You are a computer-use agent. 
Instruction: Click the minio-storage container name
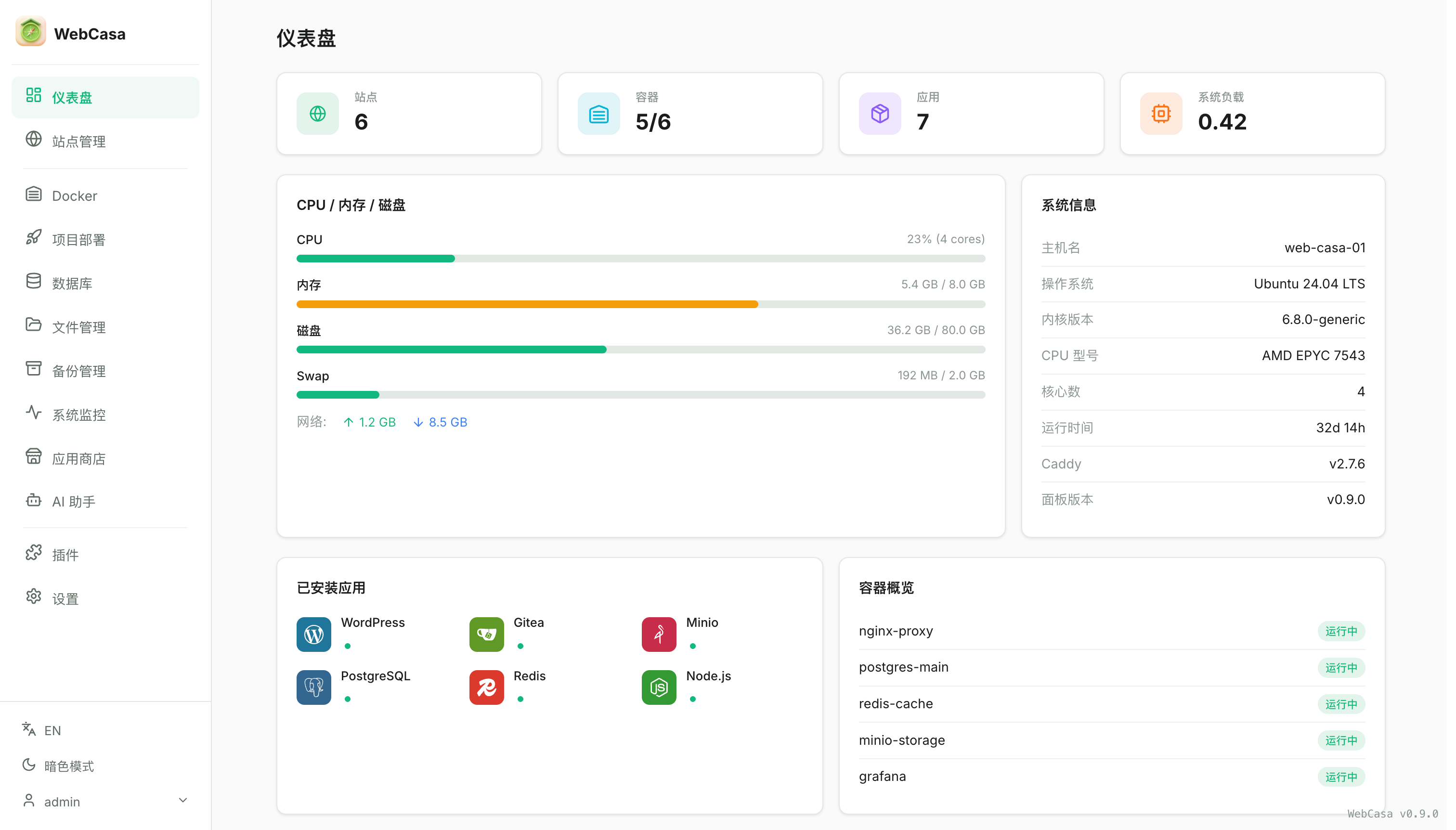tap(901, 740)
